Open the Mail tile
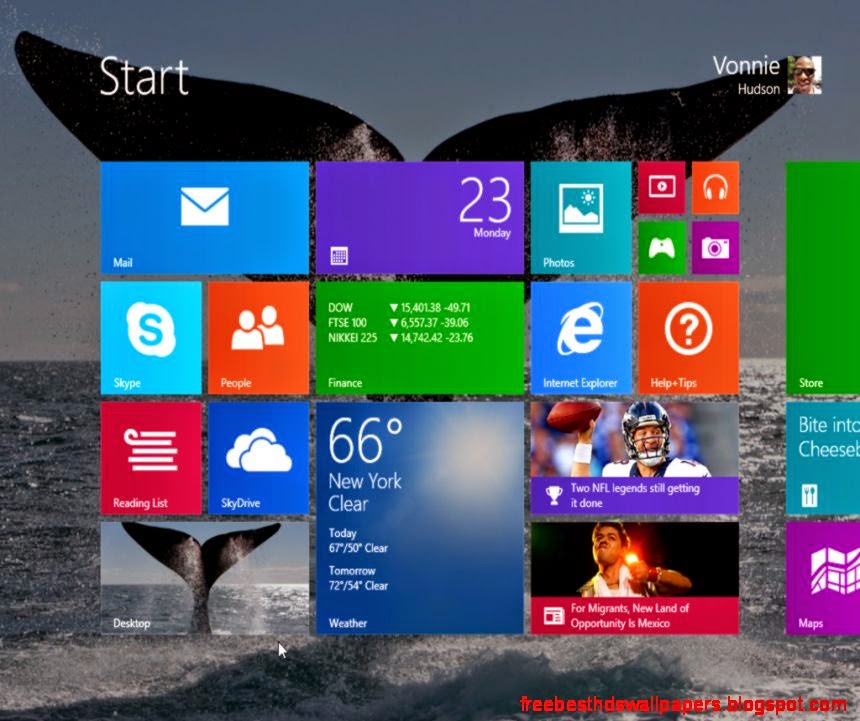This screenshot has height=721, width=860. [205, 218]
